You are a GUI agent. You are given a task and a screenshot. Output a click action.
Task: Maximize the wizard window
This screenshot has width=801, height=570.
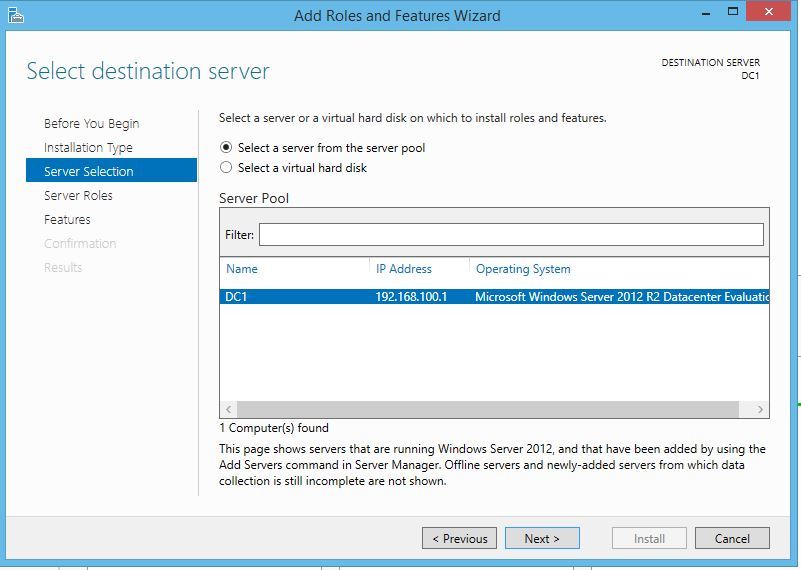point(733,11)
